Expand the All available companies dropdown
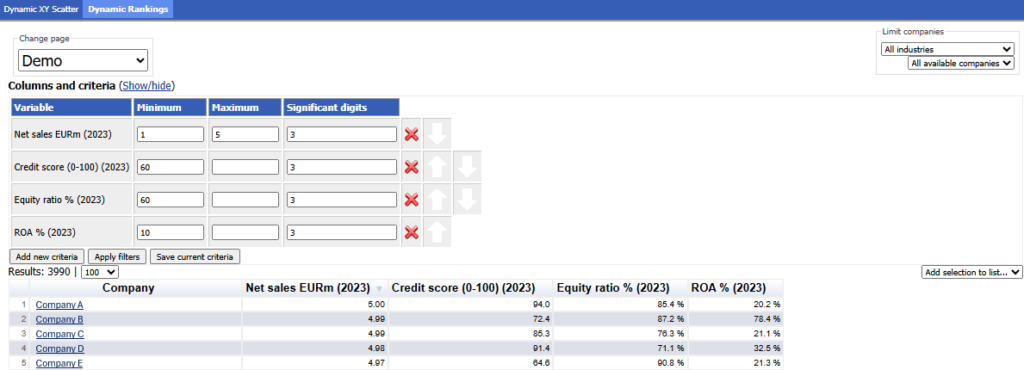The image size is (1024, 370). [x=961, y=63]
